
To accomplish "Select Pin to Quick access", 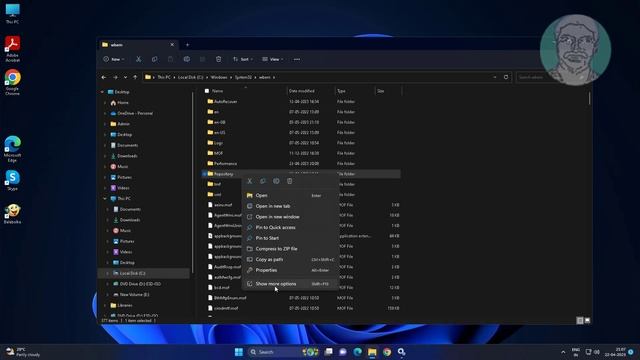I will tap(291, 227).
